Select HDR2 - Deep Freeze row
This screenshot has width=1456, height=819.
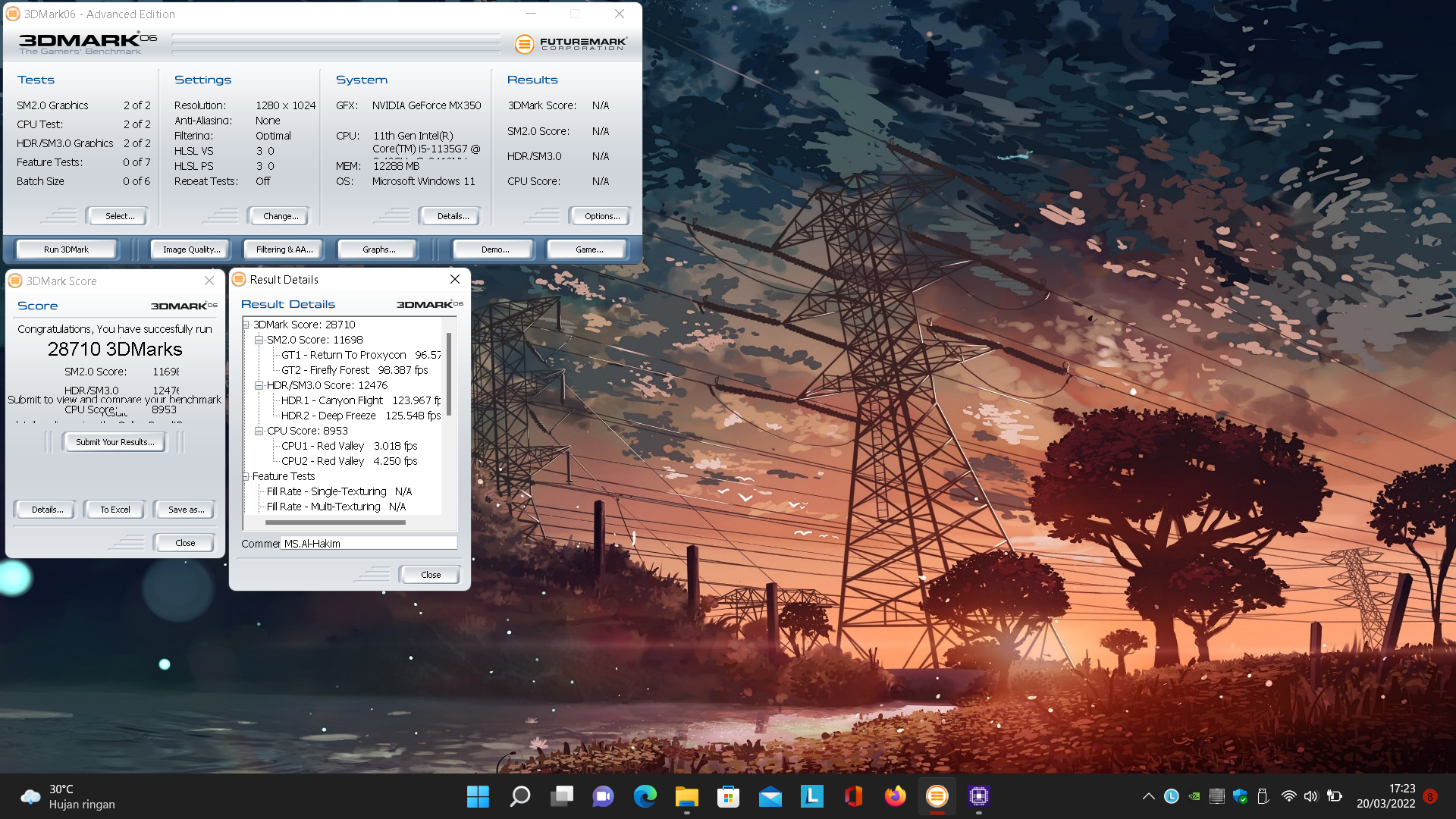[361, 416]
